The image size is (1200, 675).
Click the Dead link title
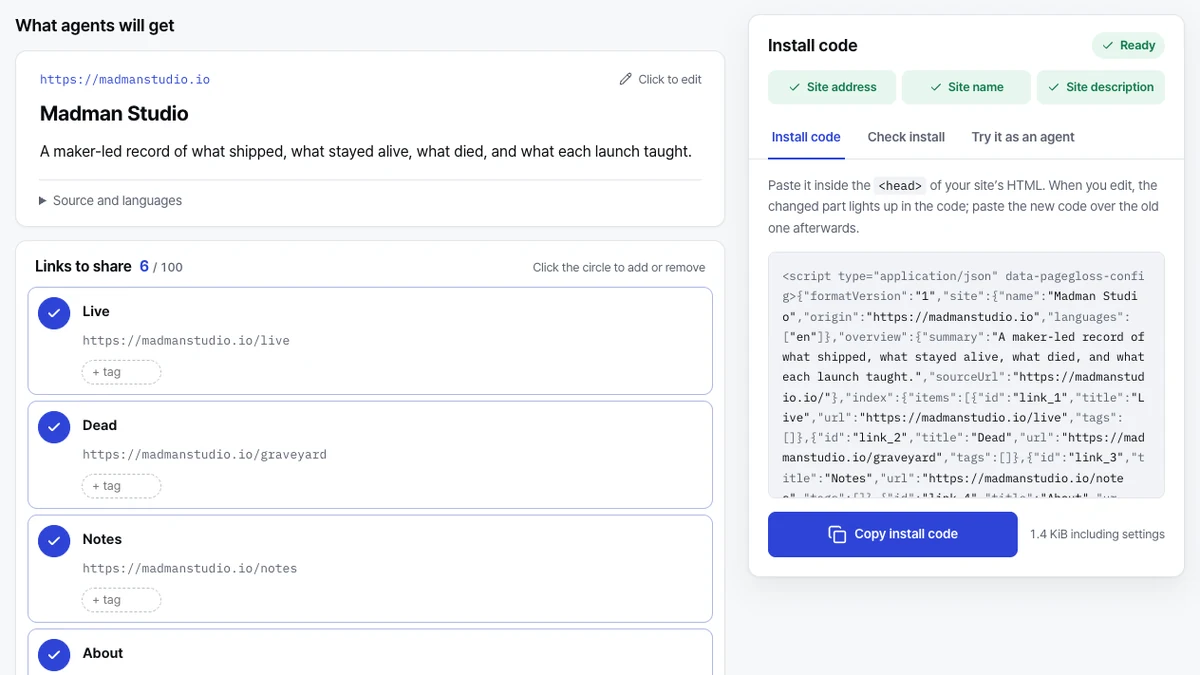(99, 425)
